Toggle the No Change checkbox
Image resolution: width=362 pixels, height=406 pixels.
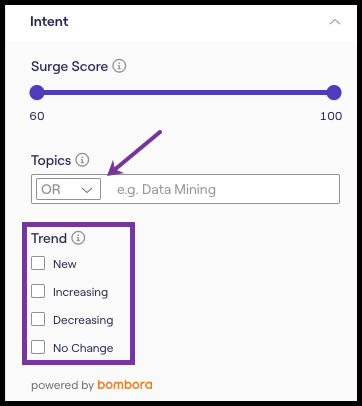[x=38, y=347]
